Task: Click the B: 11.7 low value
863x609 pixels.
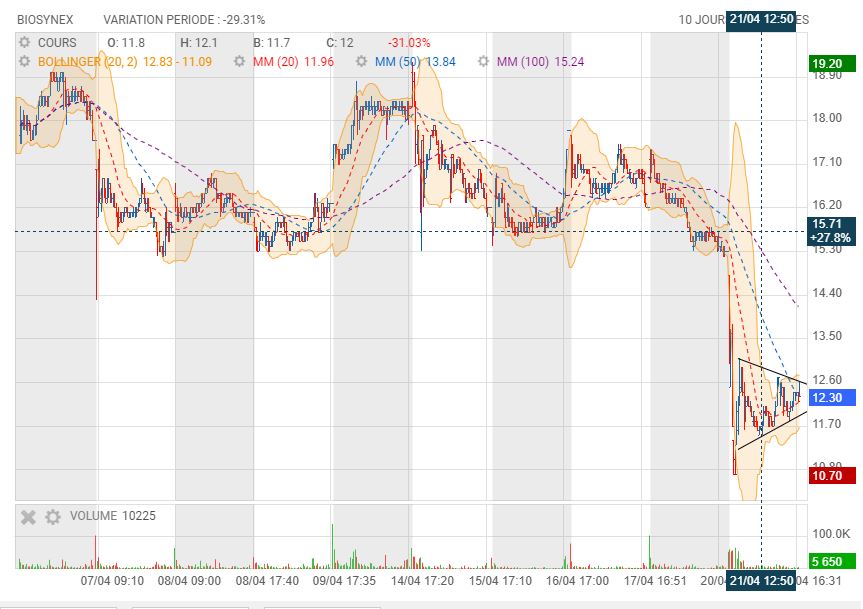Action: pos(271,43)
